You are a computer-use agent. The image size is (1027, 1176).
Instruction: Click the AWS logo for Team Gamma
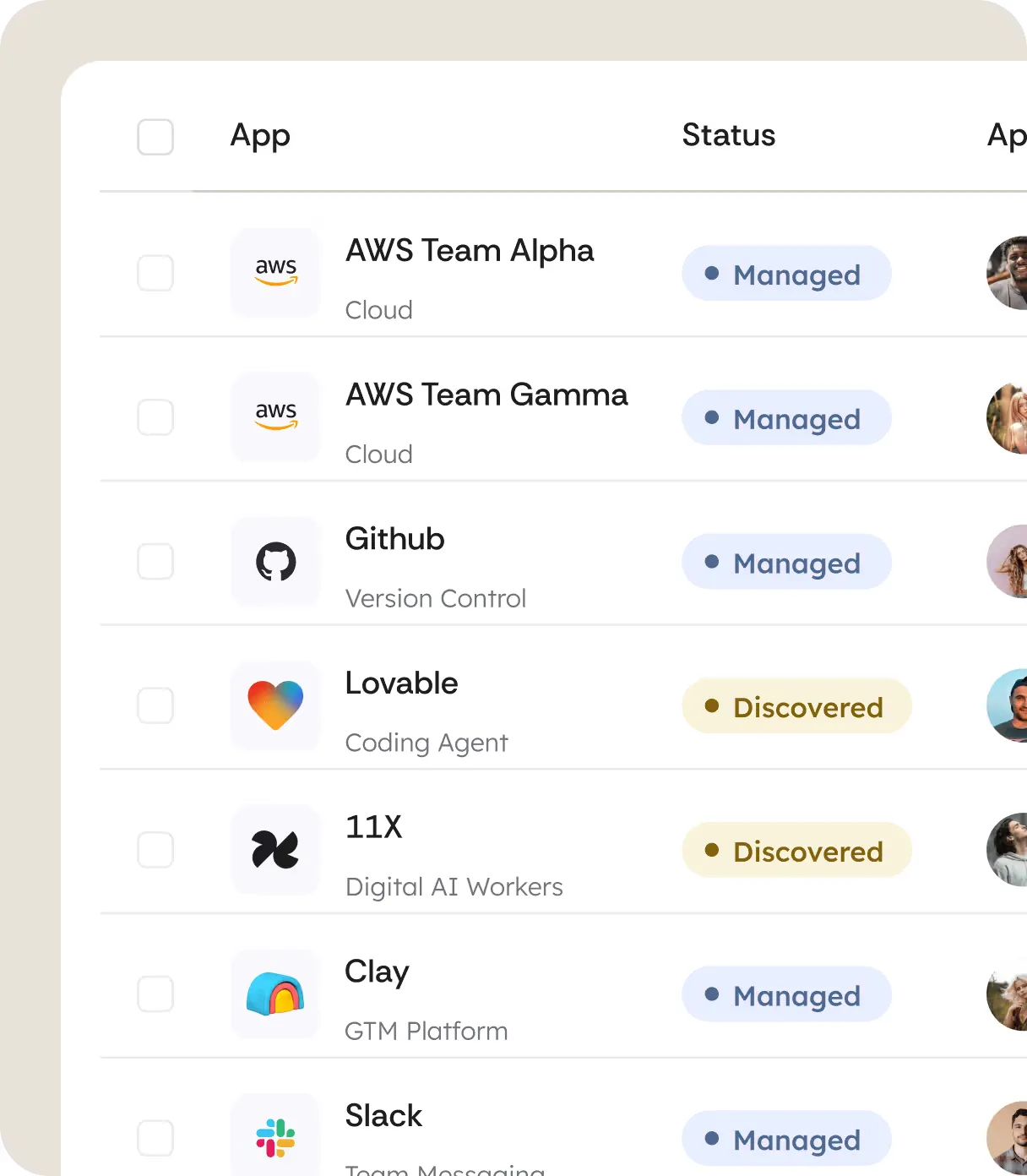click(275, 417)
